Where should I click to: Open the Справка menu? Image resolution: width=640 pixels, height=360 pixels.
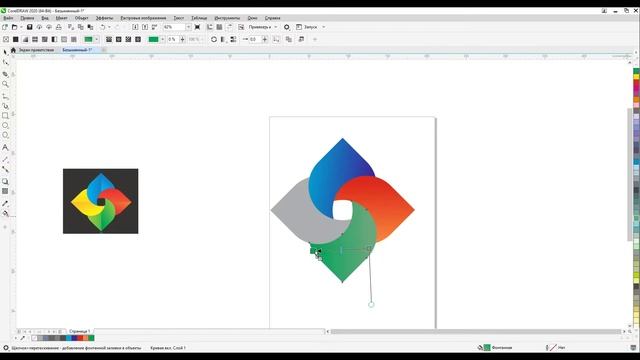click(273, 18)
